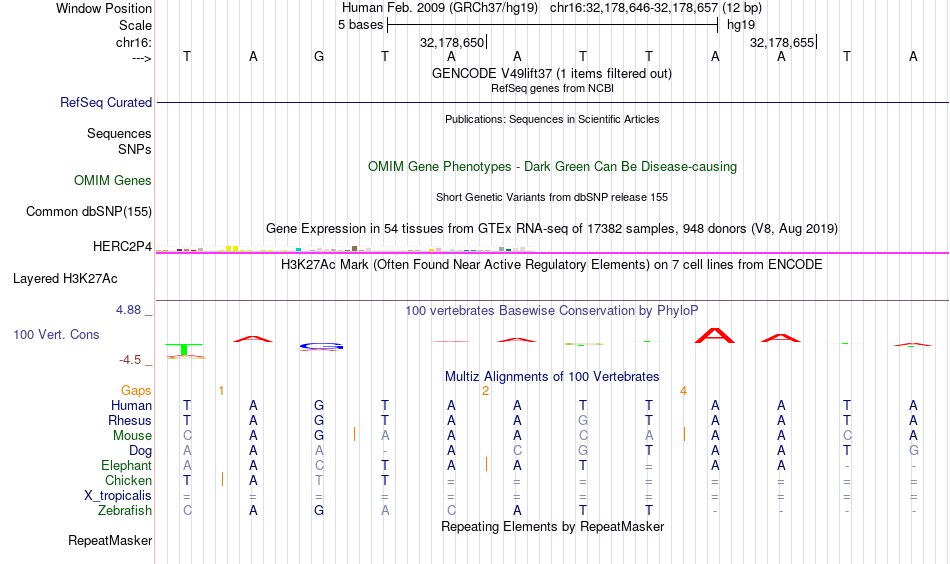Select the Rhesus alignment row label
This screenshot has width=950, height=564.
click(130, 420)
